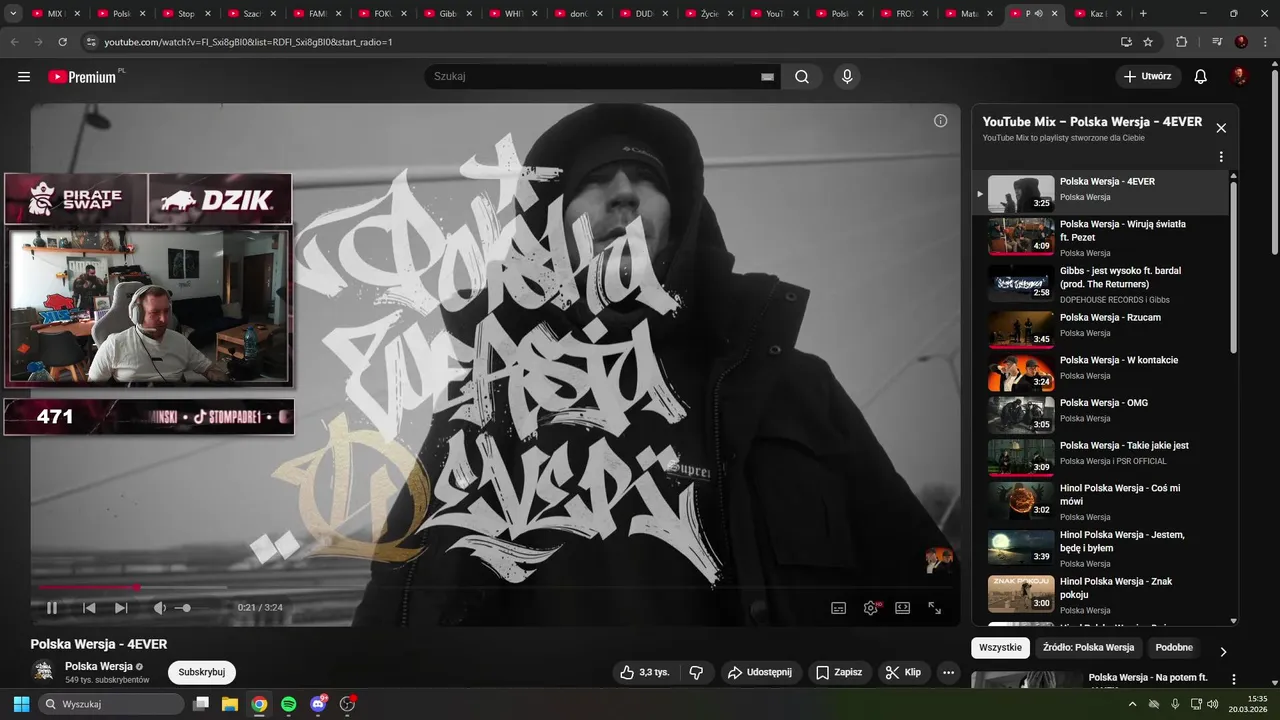Screen dimensions: 1280x720
Task: Bookmark this page with star icon
Action: click(1148, 42)
